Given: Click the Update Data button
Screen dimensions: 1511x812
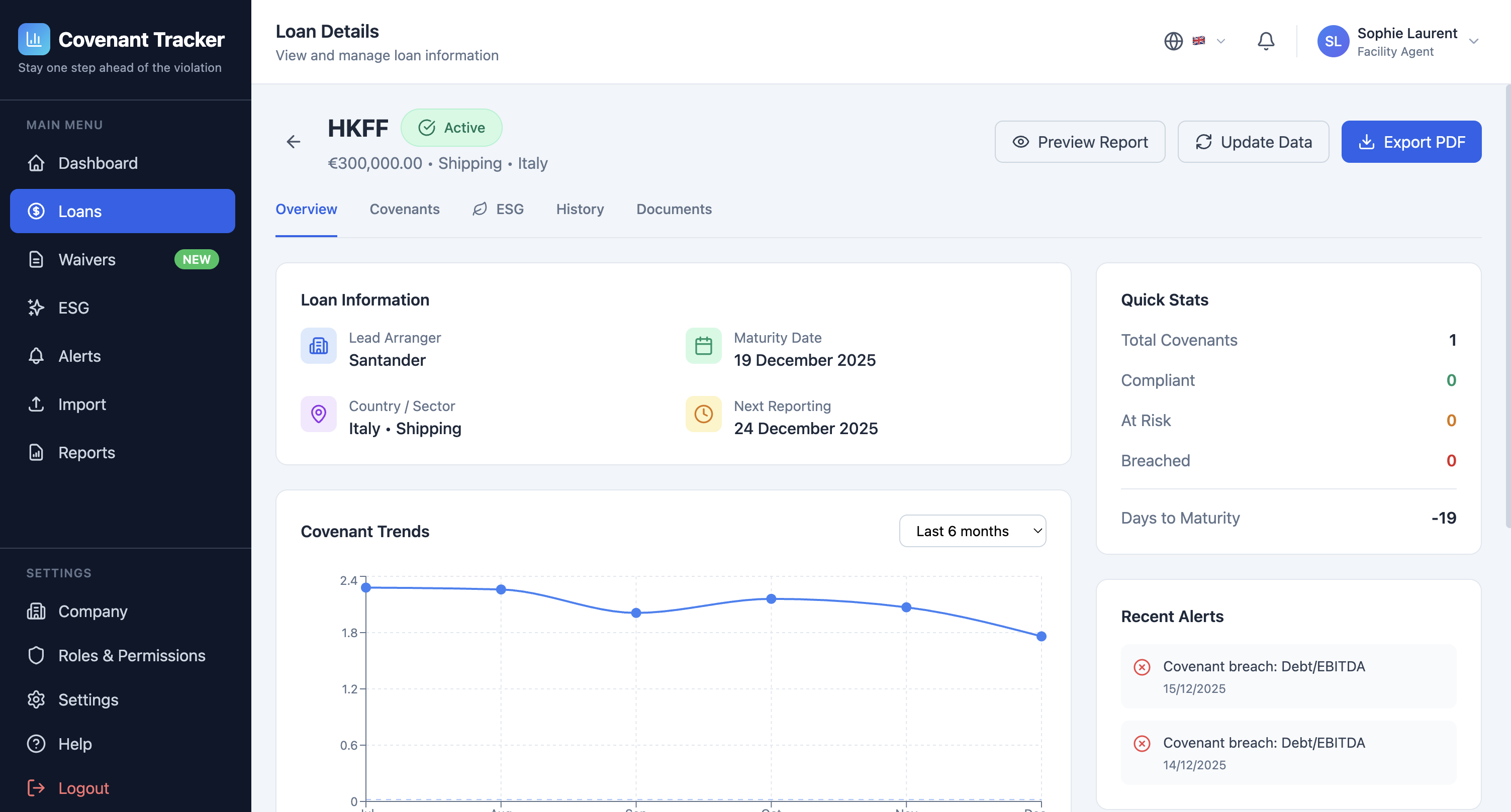Looking at the screenshot, I should 1253,142.
